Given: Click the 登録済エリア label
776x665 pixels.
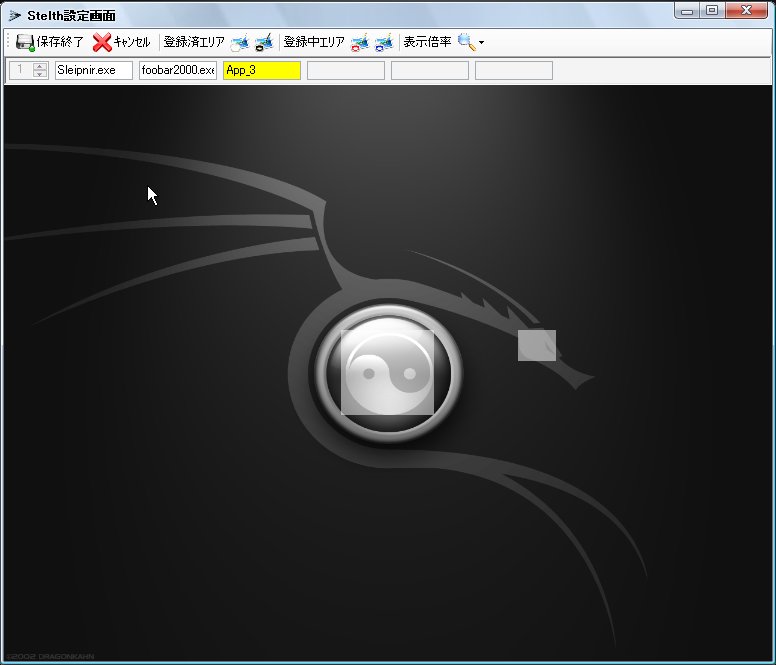Looking at the screenshot, I should pos(194,42).
